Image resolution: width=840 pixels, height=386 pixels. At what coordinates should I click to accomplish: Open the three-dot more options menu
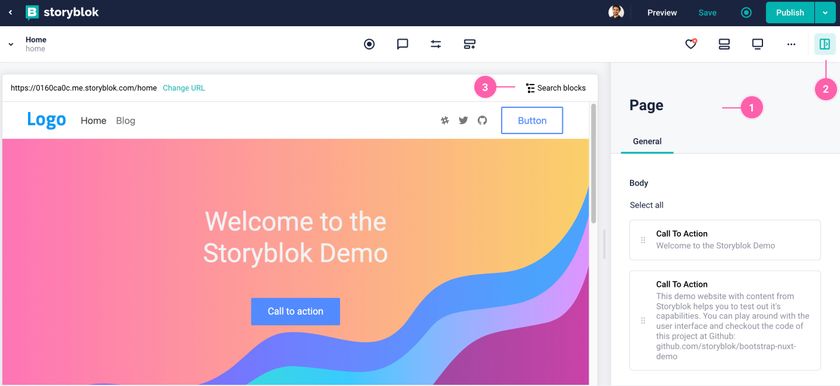tap(791, 44)
